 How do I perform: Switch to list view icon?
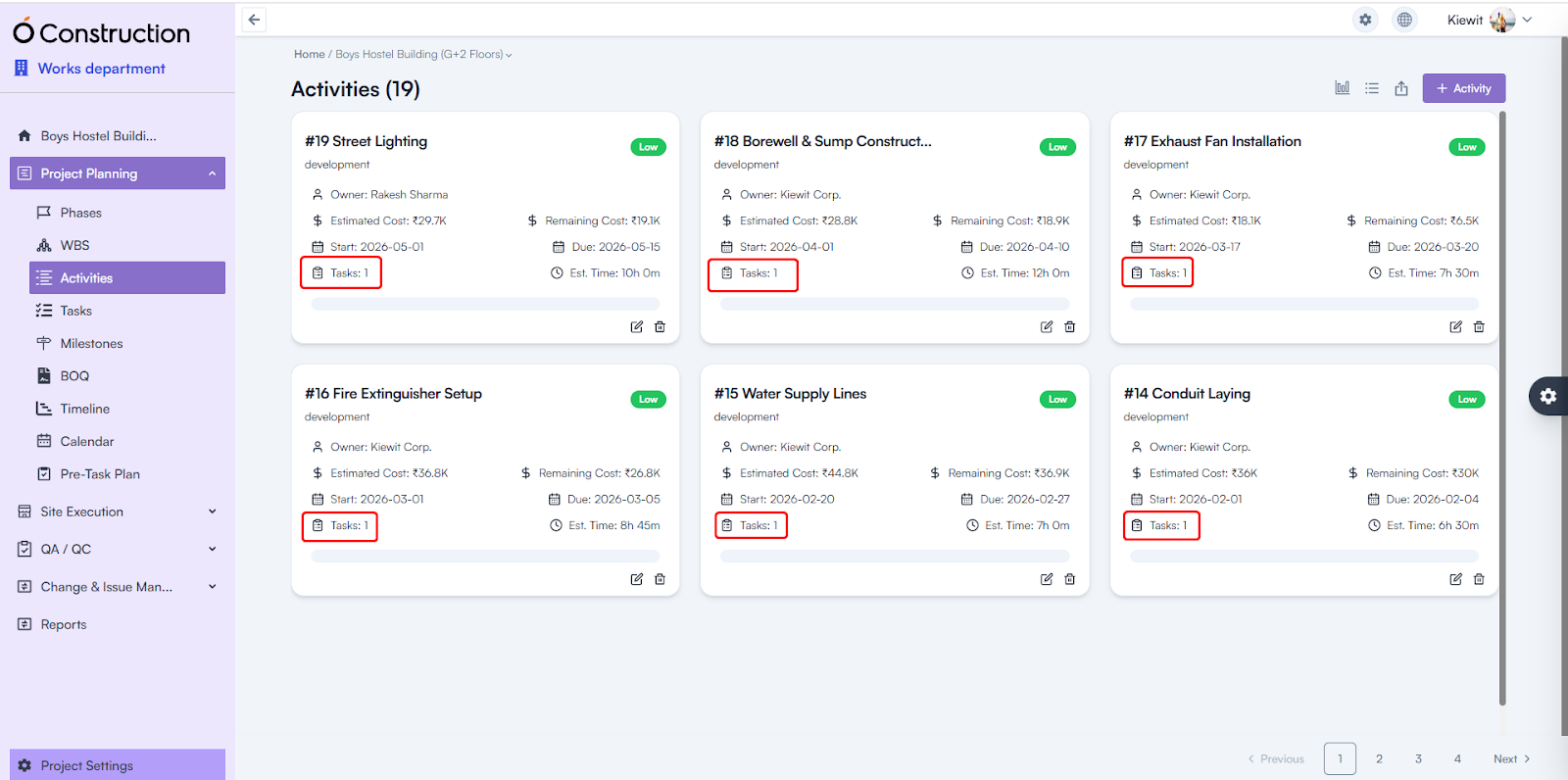click(x=1372, y=88)
